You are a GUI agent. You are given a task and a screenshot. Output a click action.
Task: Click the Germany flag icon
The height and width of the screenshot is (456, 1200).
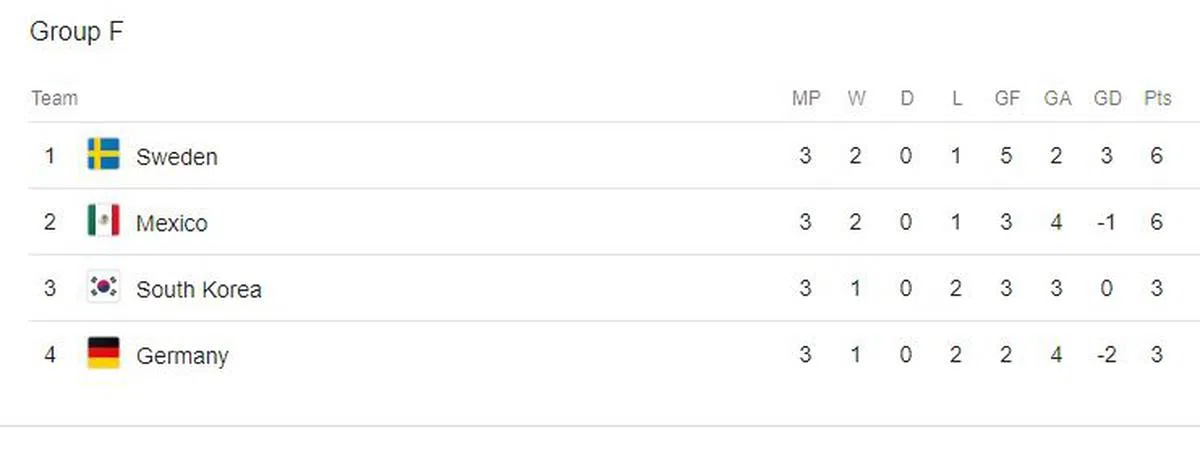pos(103,354)
